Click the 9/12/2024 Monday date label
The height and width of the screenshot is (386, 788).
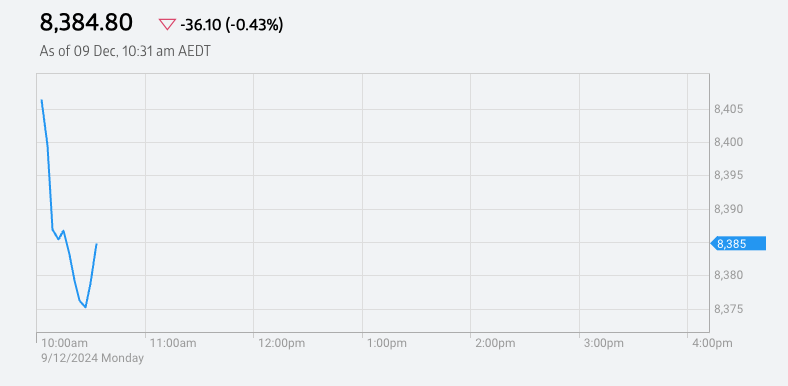click(x=92, y=358)
